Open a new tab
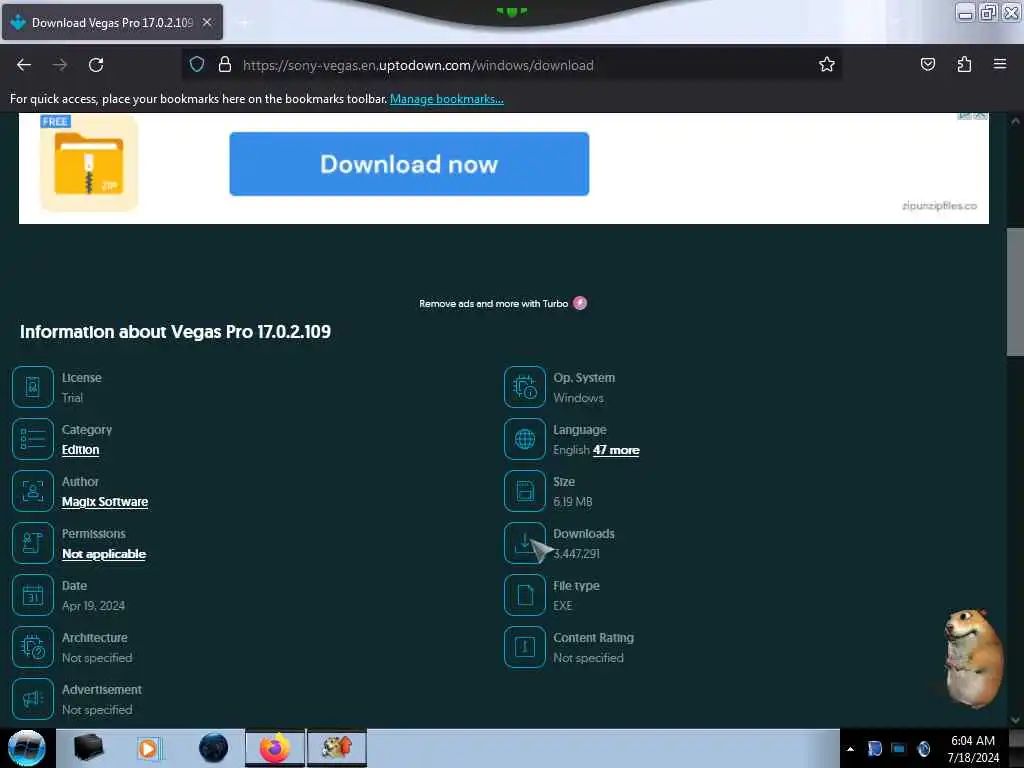This screenshot has height=768, width=1024. [244, 23]
